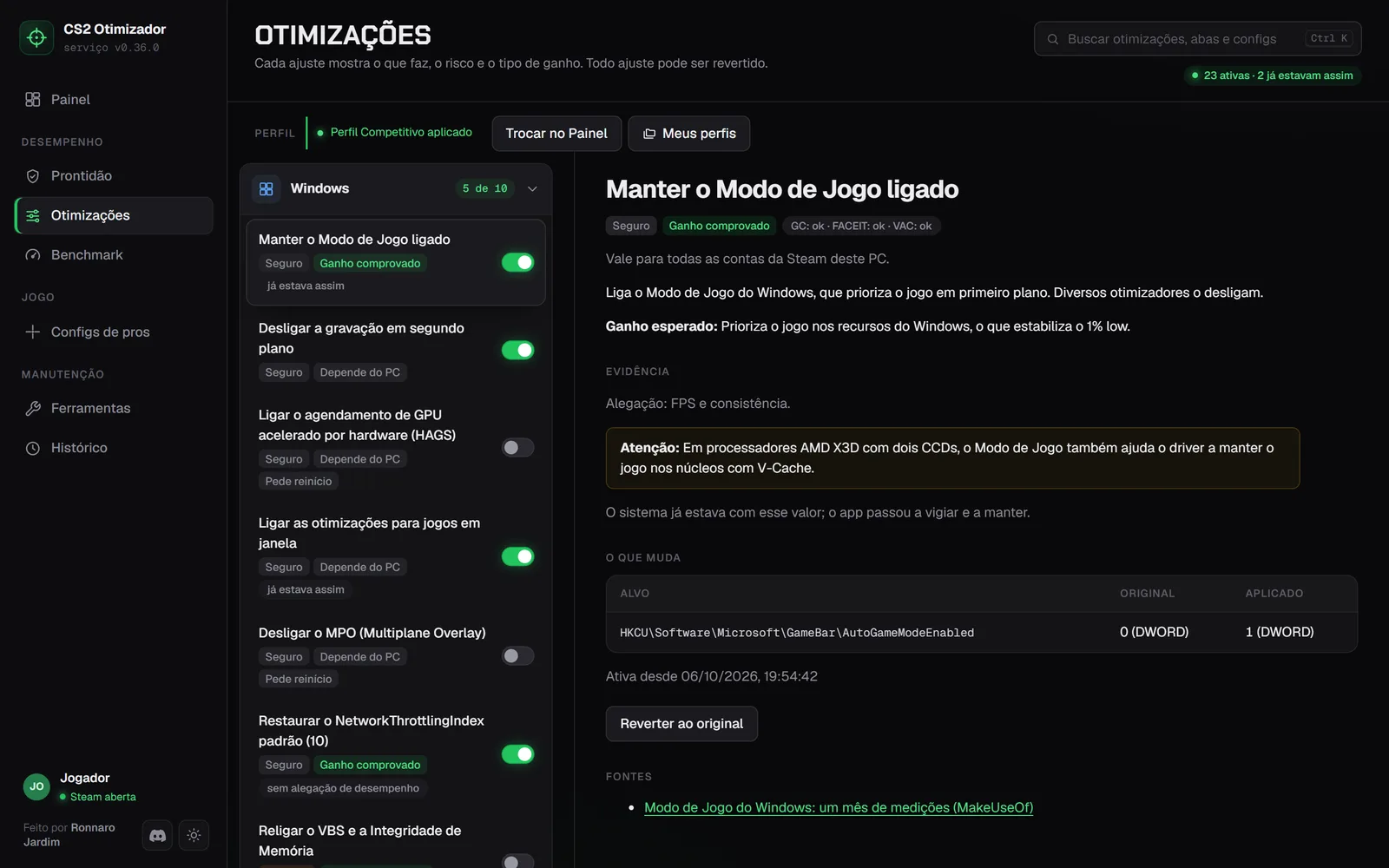Focus the Buscar otimizações search field

[x=1197, y=39]
